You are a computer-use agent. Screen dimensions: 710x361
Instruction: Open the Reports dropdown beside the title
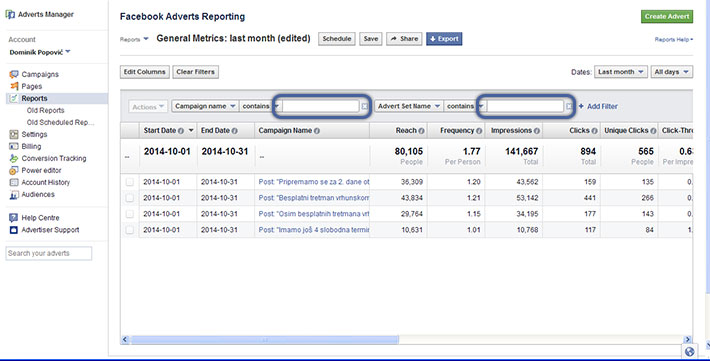pyautogui.click(x=134, y=39)
